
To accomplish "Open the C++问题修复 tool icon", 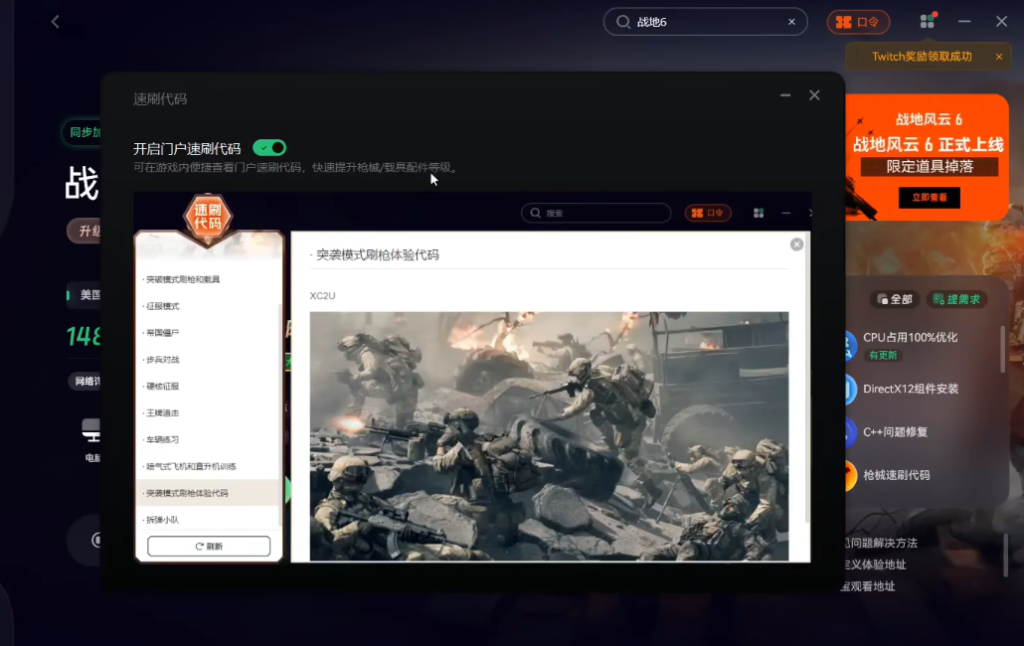I will click(848, 432).
